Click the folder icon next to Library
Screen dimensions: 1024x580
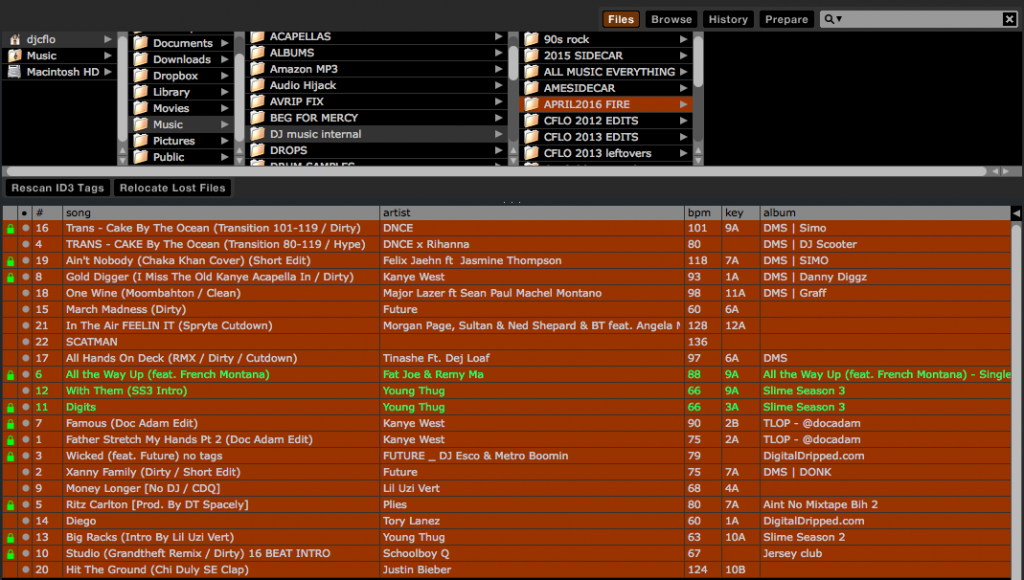tap(140, 92)
